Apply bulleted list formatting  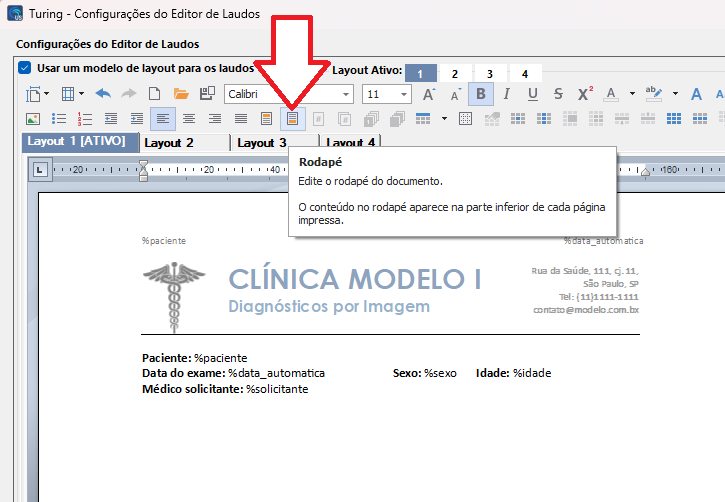pos(58,119)
